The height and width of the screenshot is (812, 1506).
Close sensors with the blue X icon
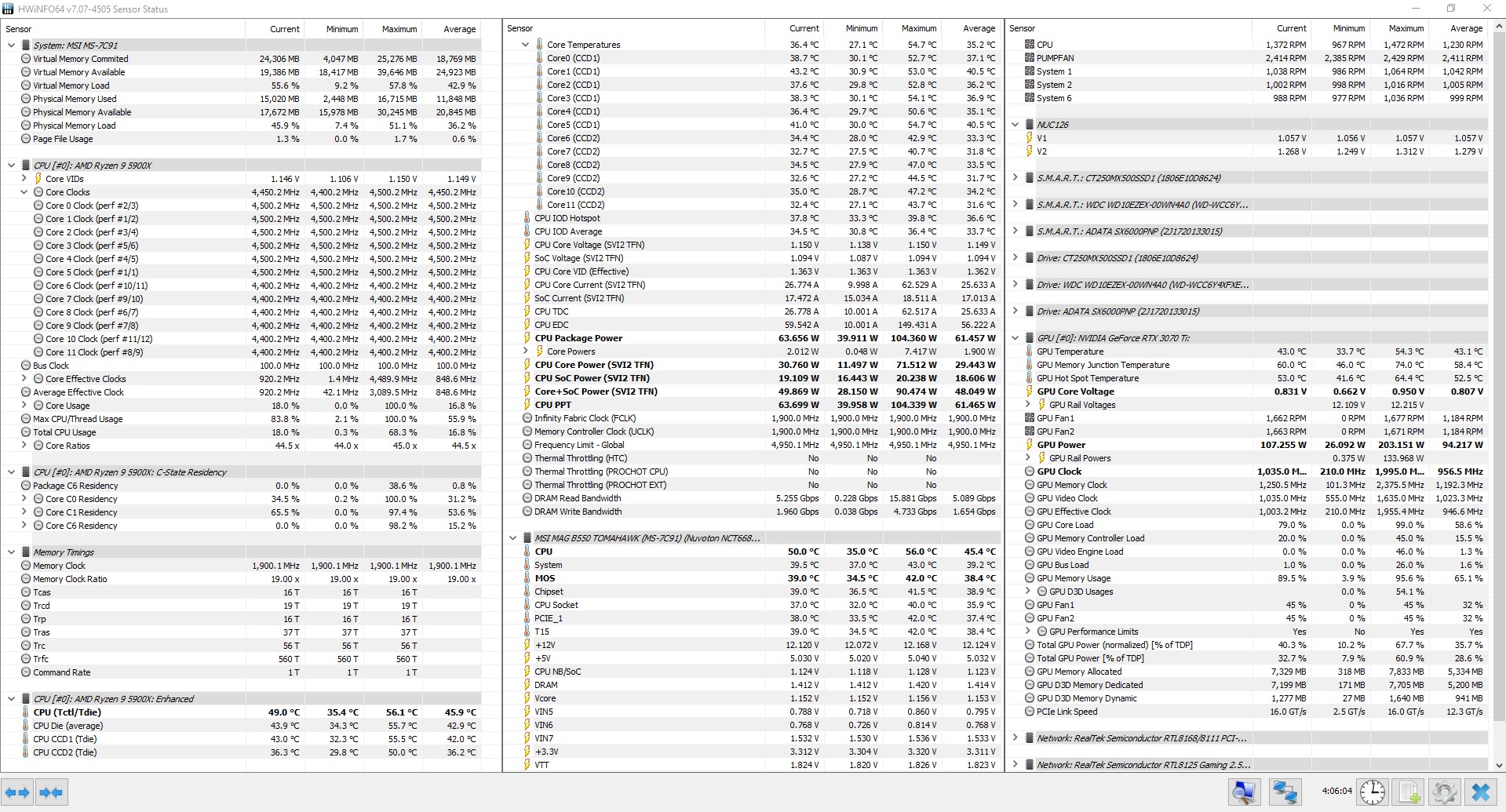1481,792
